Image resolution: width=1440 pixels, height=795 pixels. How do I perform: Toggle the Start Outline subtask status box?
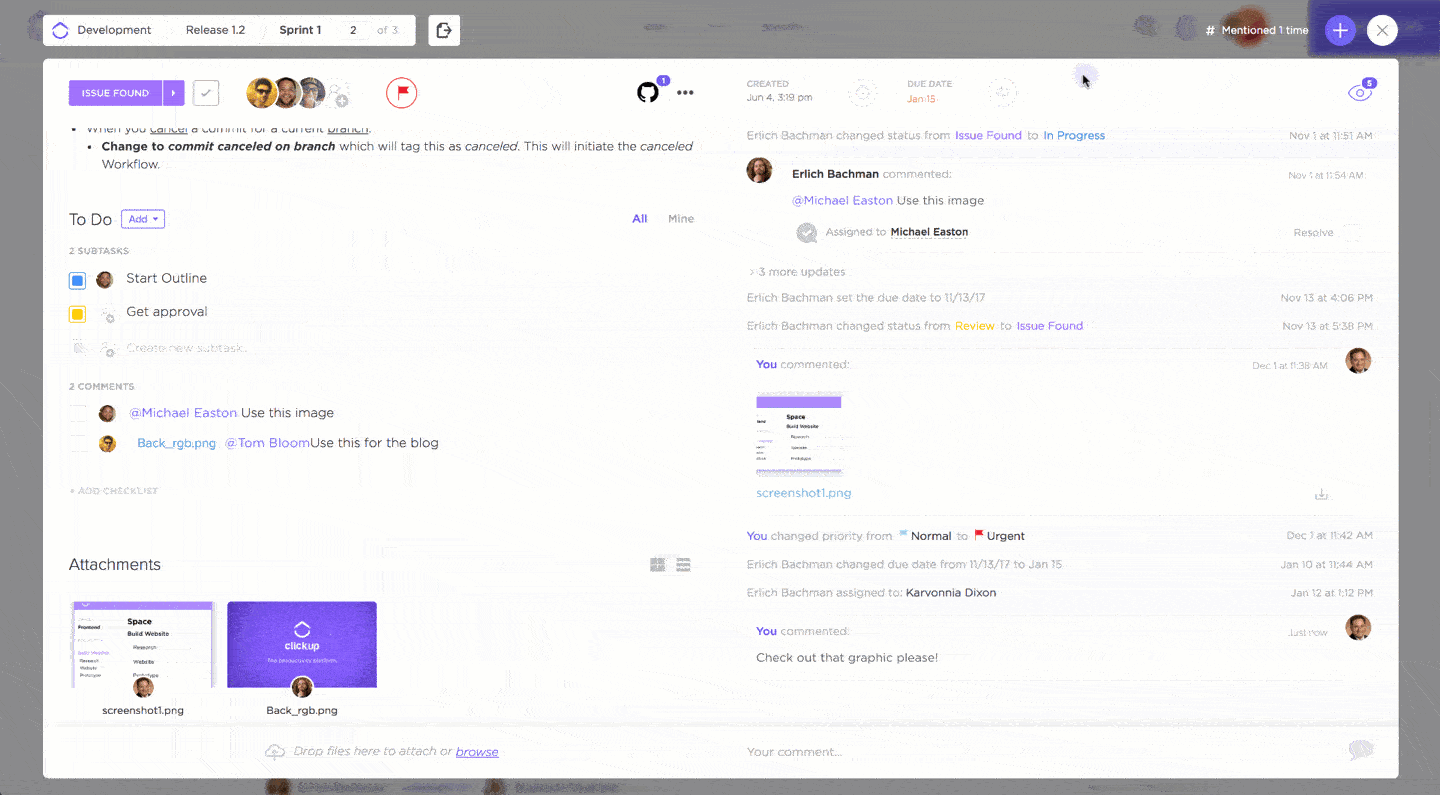tap(77, 281)
